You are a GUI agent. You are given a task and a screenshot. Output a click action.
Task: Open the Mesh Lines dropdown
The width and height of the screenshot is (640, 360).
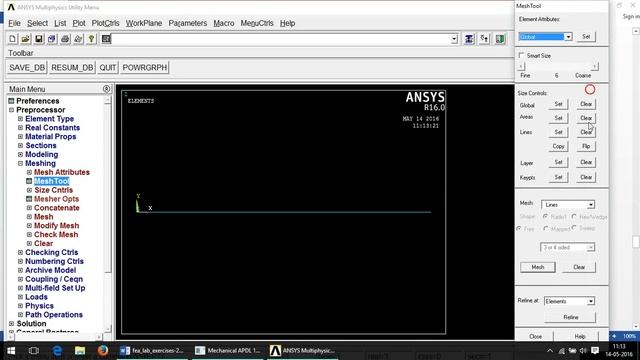click(591, 204)
